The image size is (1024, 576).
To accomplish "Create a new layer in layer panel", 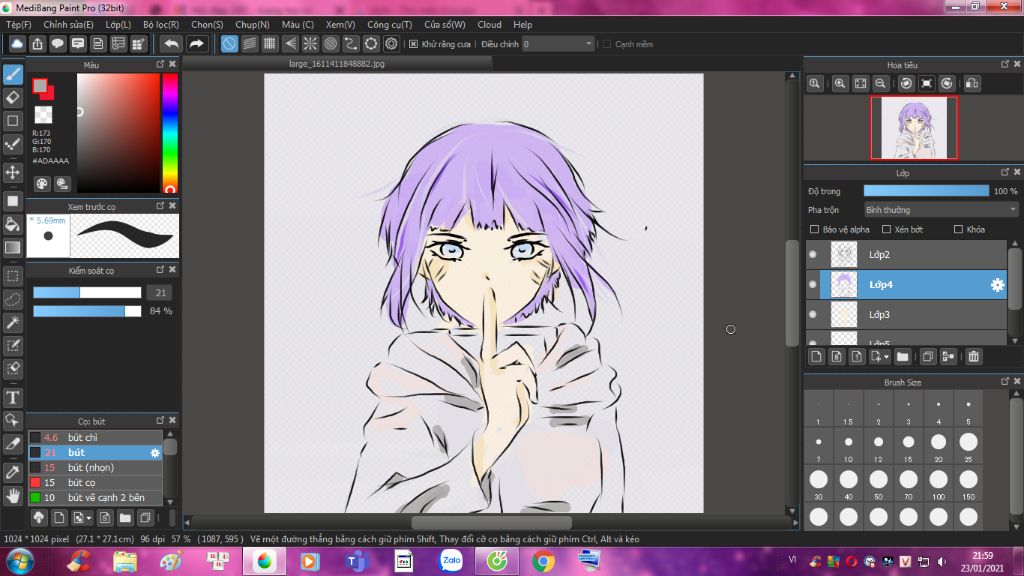I will (x=816, y=357).
